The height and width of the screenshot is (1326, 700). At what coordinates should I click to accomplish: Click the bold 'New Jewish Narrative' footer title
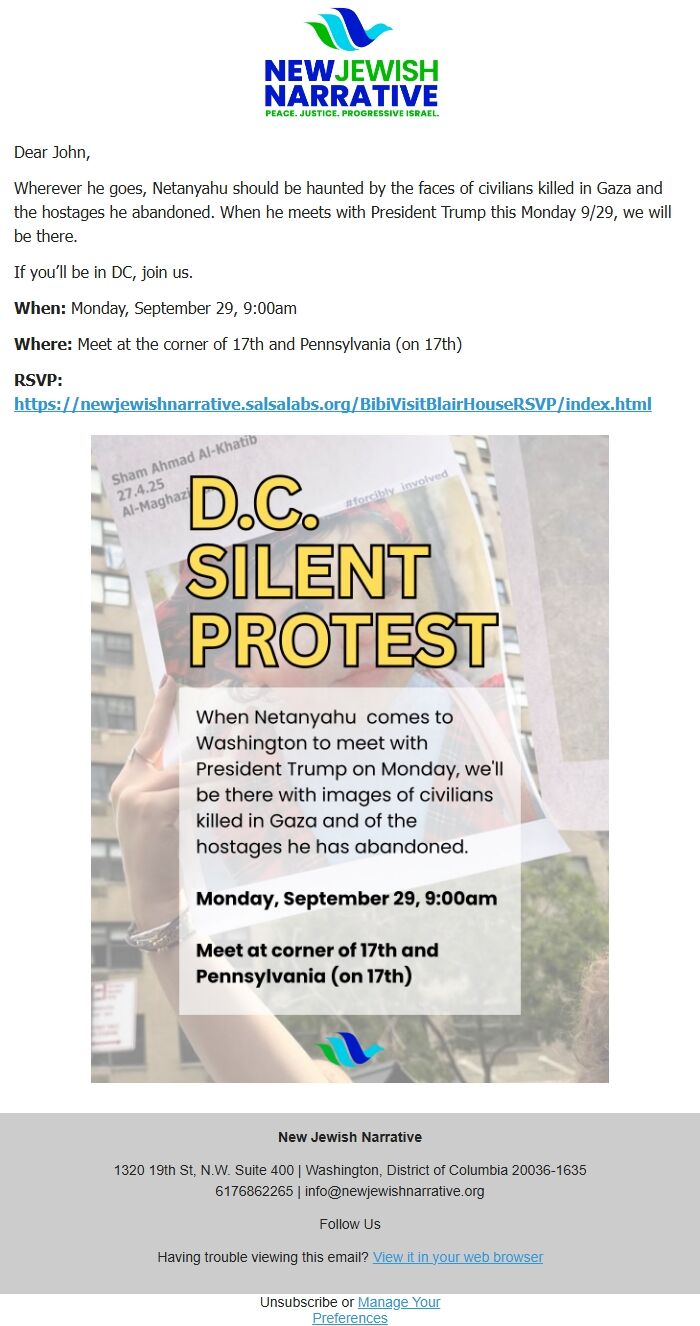point(350,1137)
